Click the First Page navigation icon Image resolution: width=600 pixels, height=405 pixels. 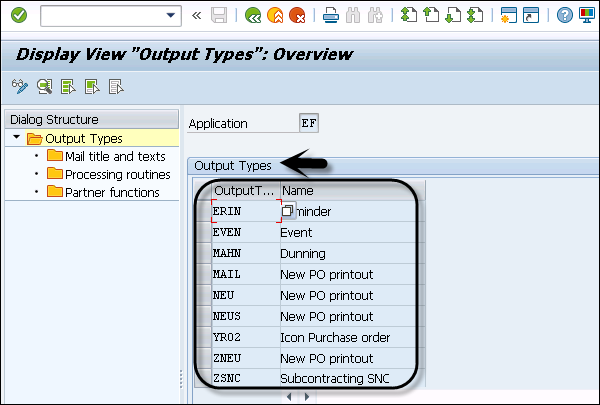pyautogui.click(x=408, y=16)
